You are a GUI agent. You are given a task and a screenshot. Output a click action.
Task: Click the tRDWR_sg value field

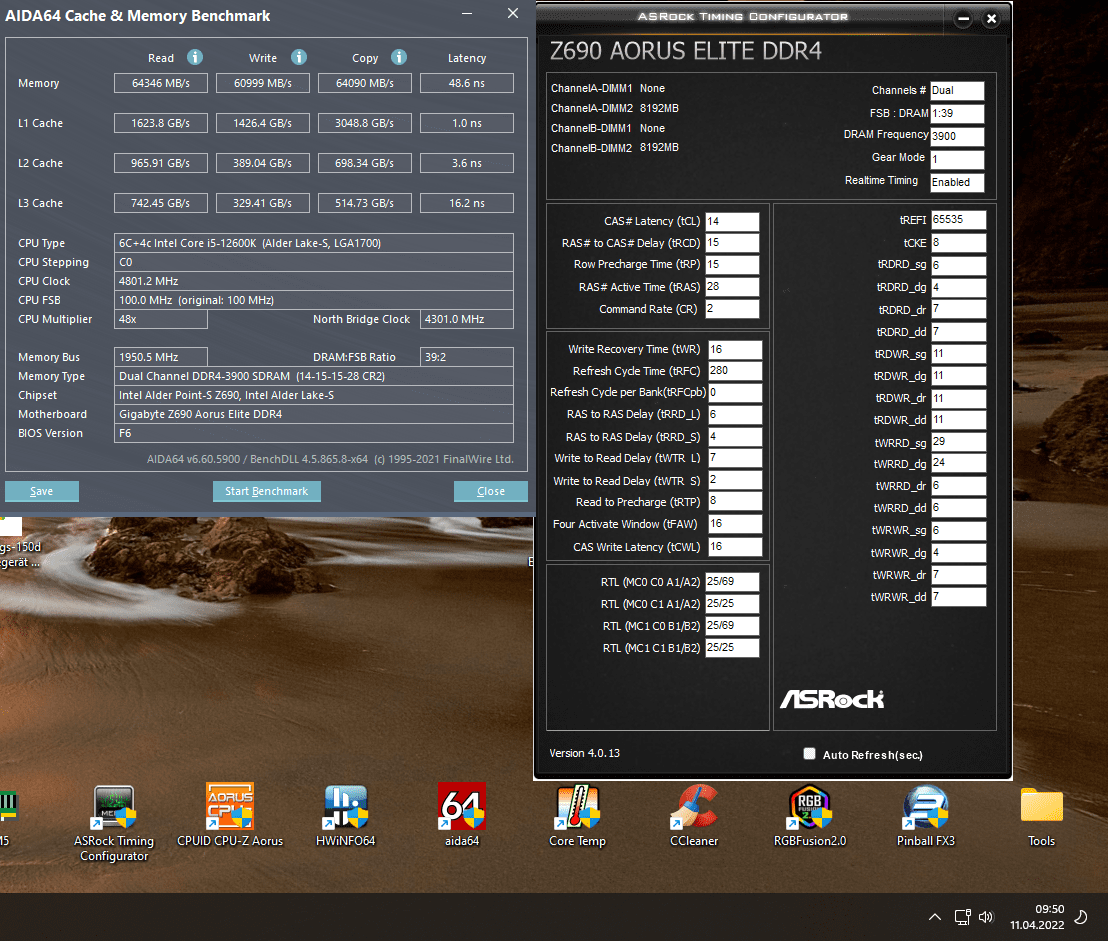pos(958,354)
